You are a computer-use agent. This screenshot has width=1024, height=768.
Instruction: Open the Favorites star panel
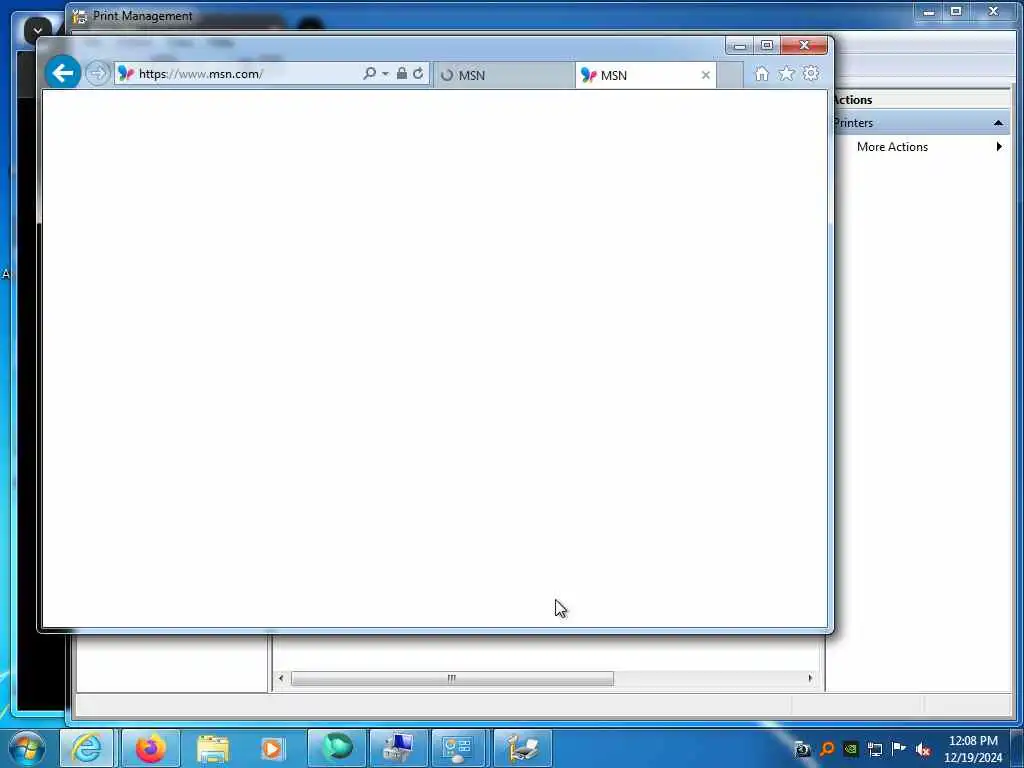786,73
